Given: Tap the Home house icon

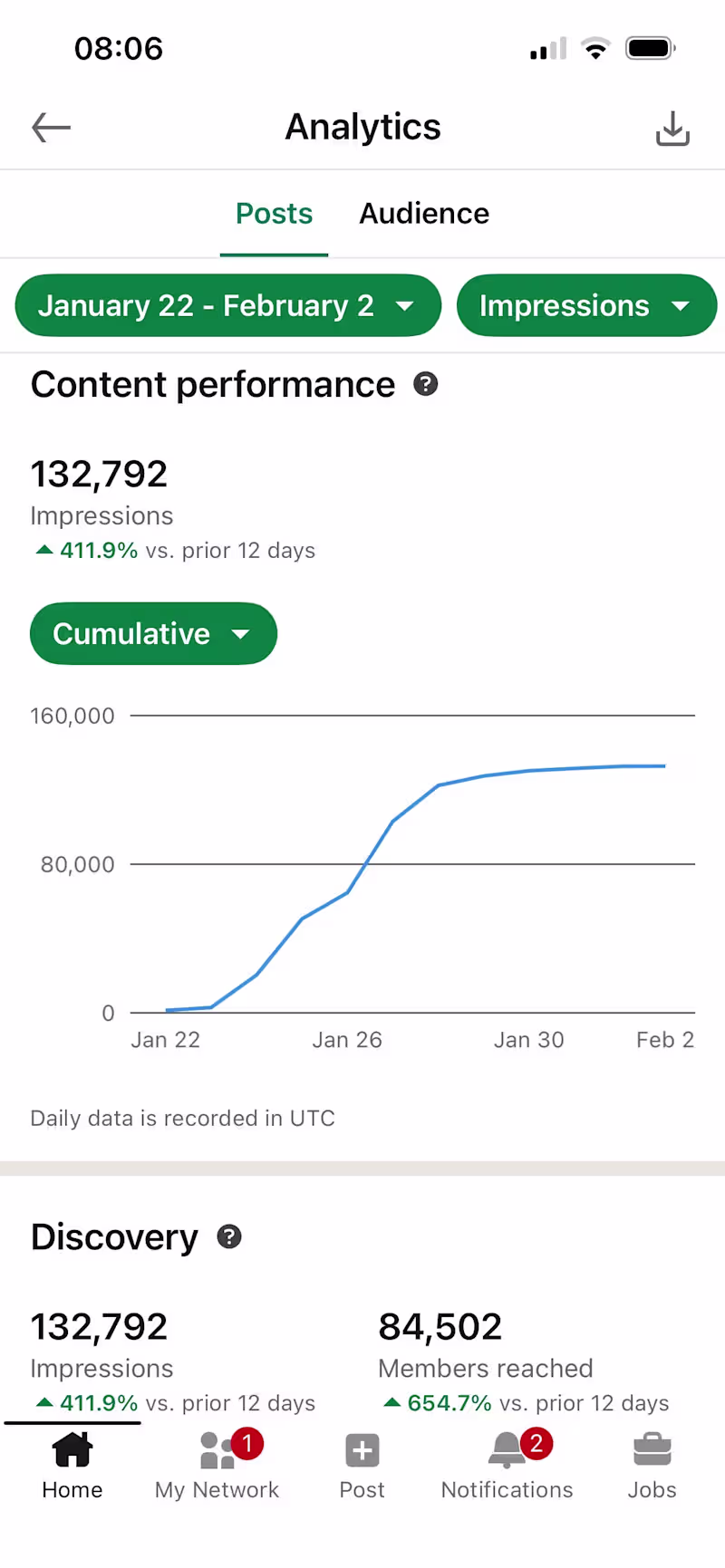Looking at the screenshot, I should (72, 1449).
